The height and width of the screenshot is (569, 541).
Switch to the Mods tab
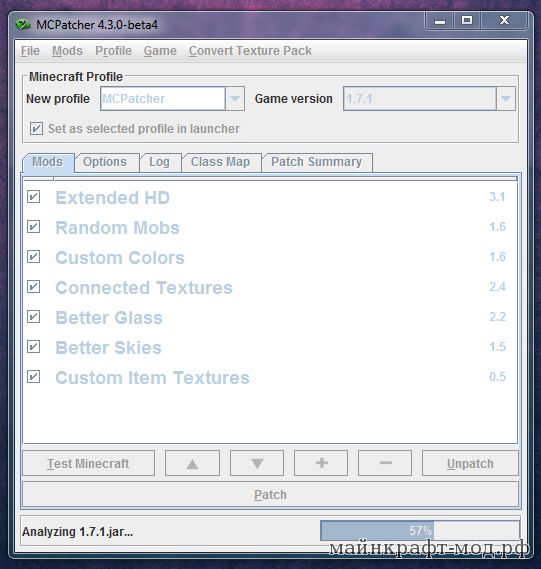[x=48, y=162]
